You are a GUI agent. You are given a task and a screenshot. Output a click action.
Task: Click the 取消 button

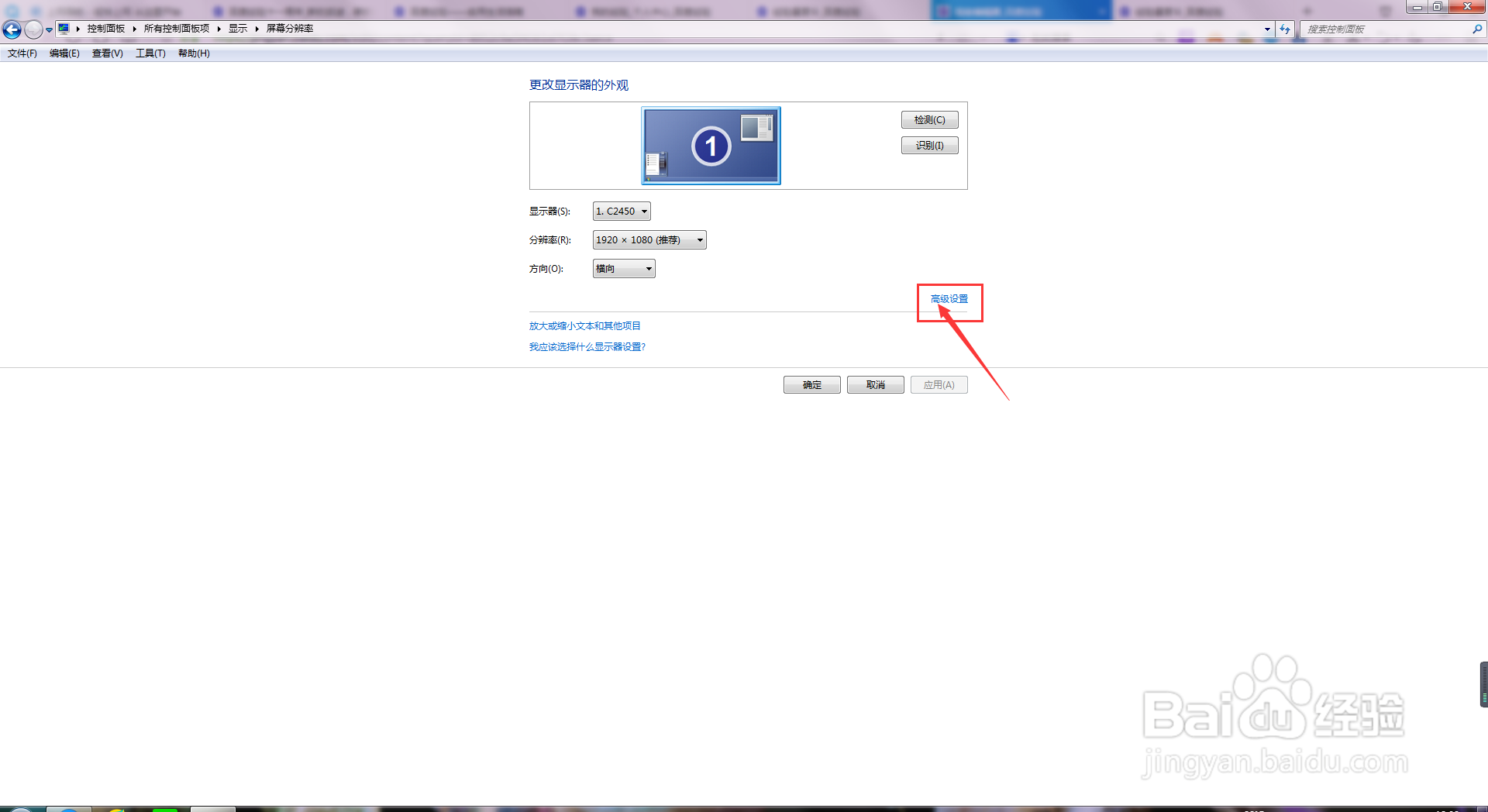click(x=875, y=385)
